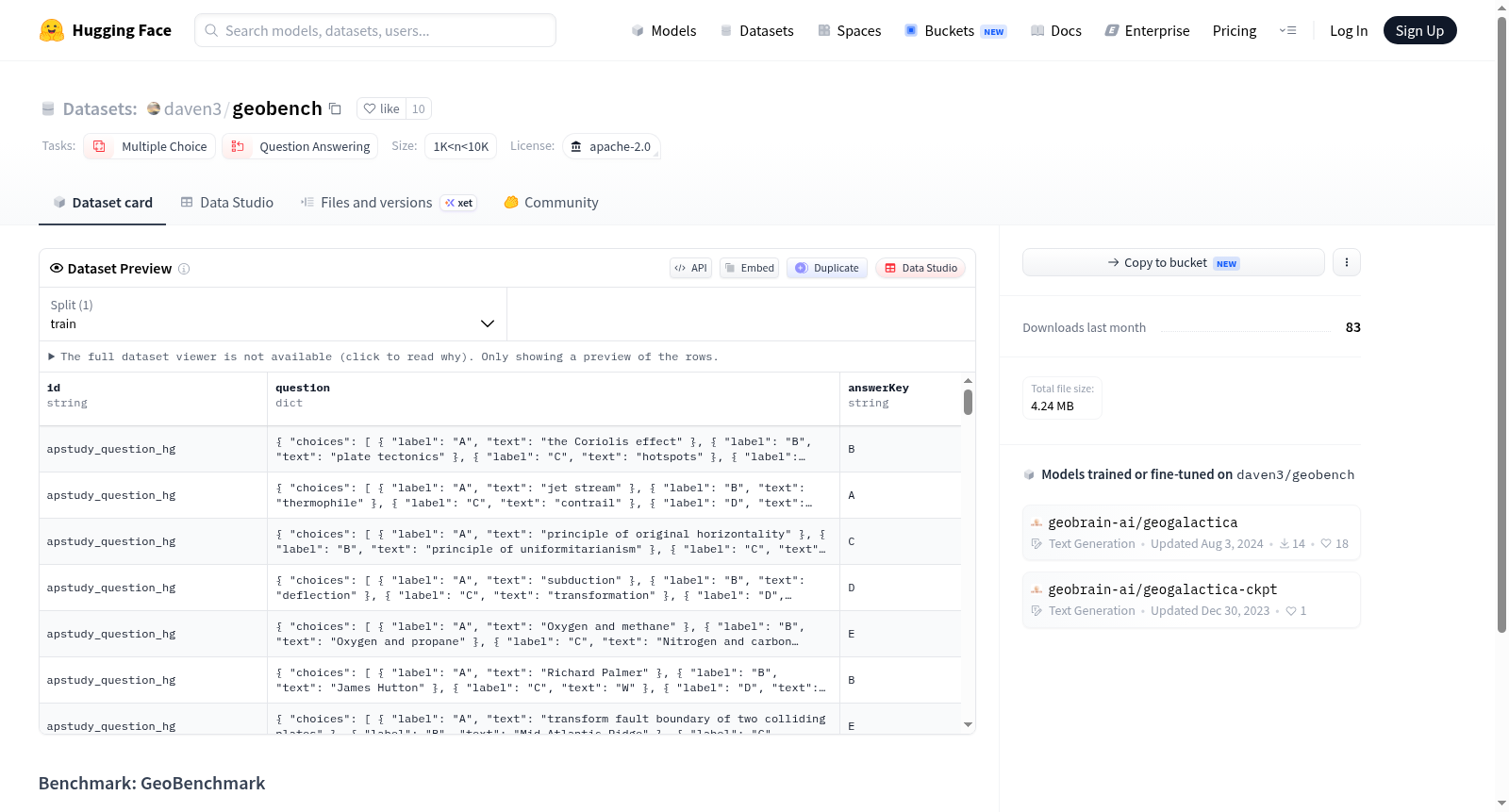Open Enterprise in top navigation

[x=1147, y=31]
